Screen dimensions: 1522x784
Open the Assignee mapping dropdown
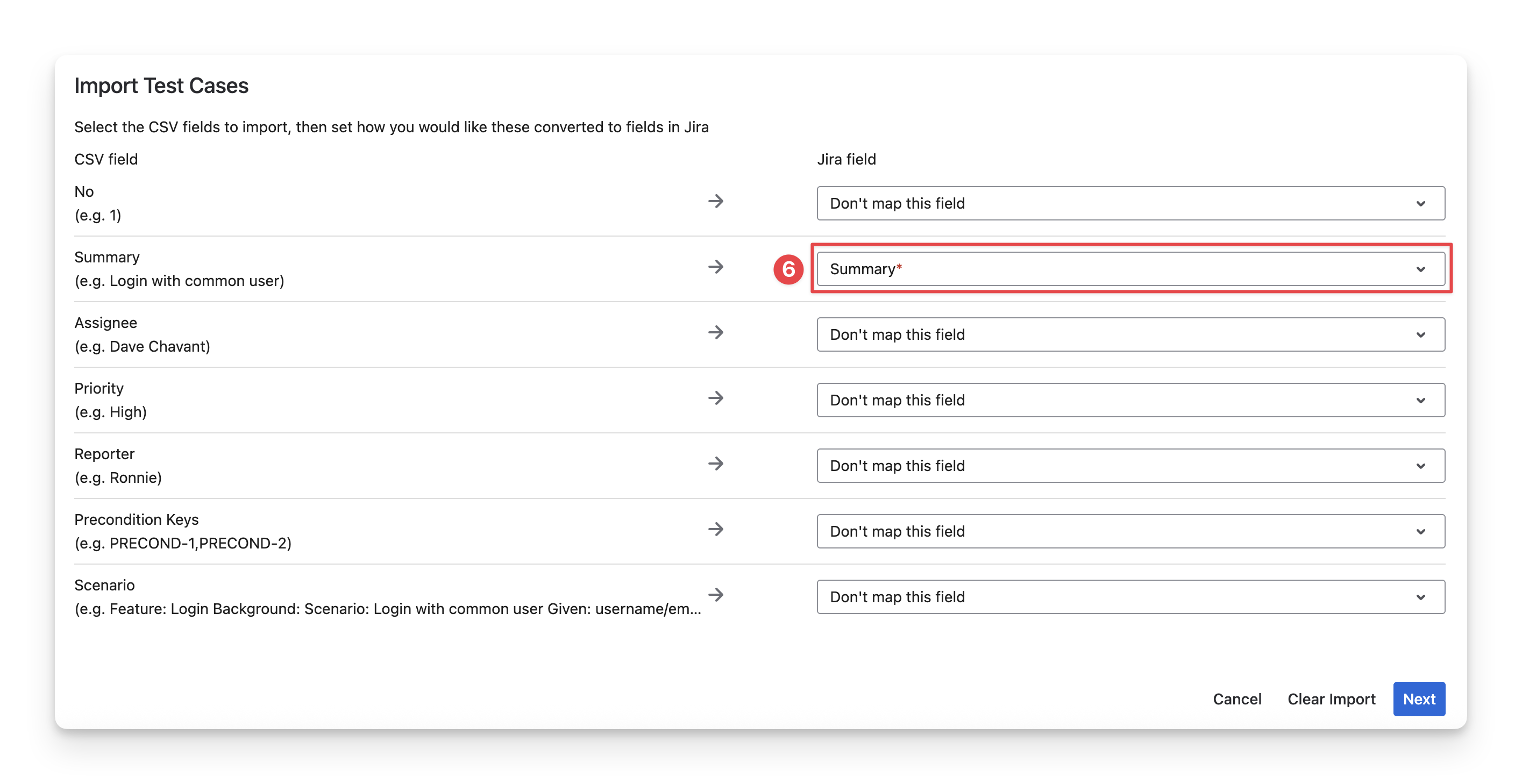[1130, 334]
